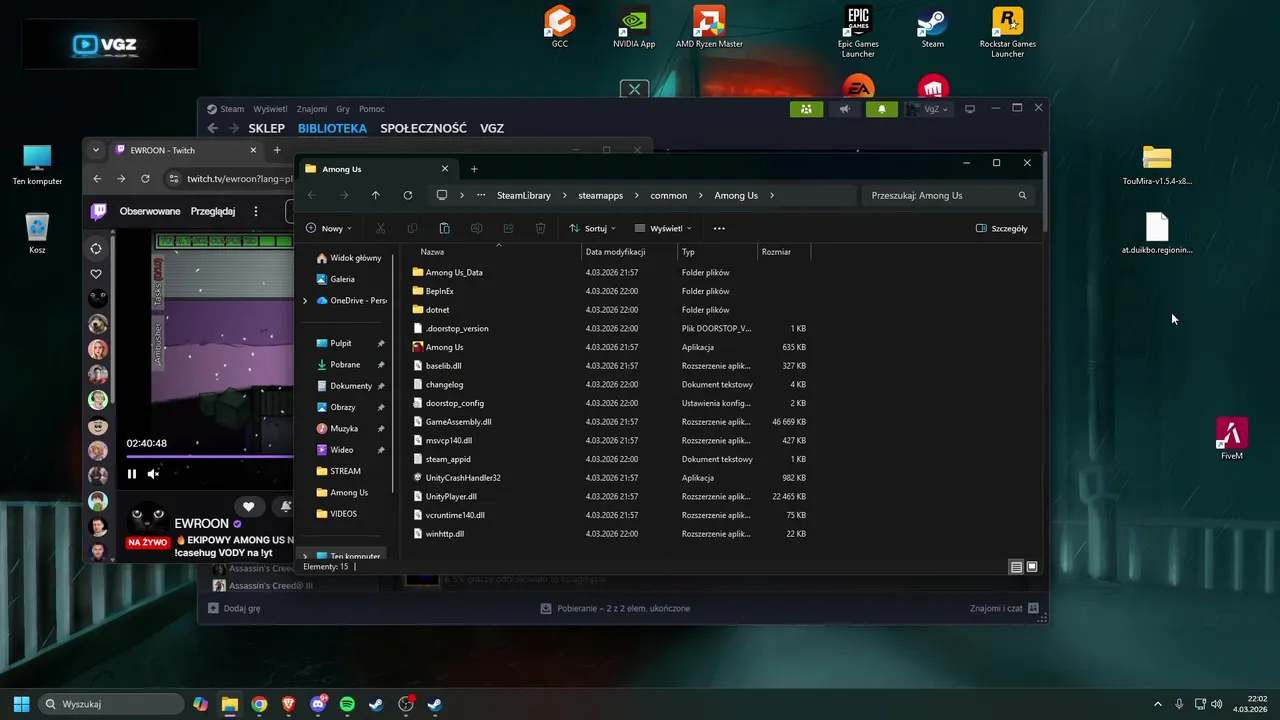Open the Sortuj dropdown
This screenshot has width=1280, height=720.
click(591, 228)
